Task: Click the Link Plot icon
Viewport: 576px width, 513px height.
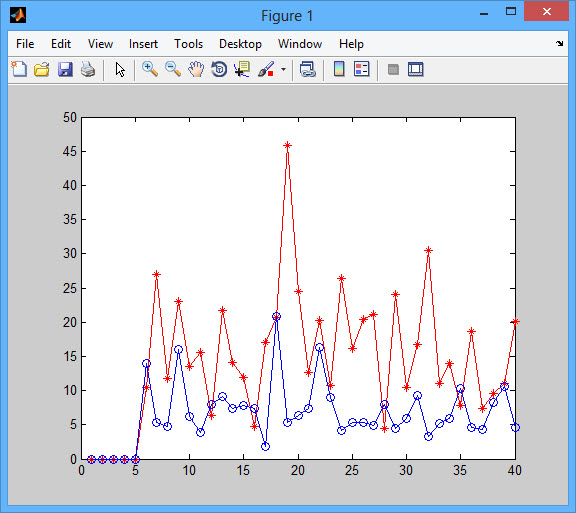Action: coord(307,69)
